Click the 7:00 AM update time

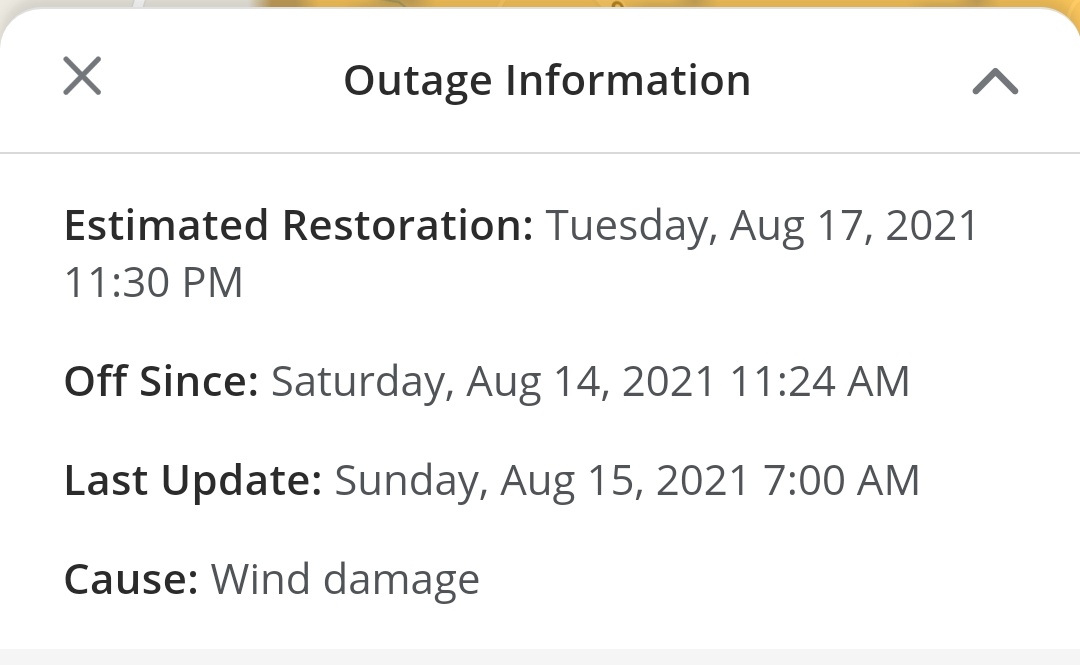pos(842,480)
